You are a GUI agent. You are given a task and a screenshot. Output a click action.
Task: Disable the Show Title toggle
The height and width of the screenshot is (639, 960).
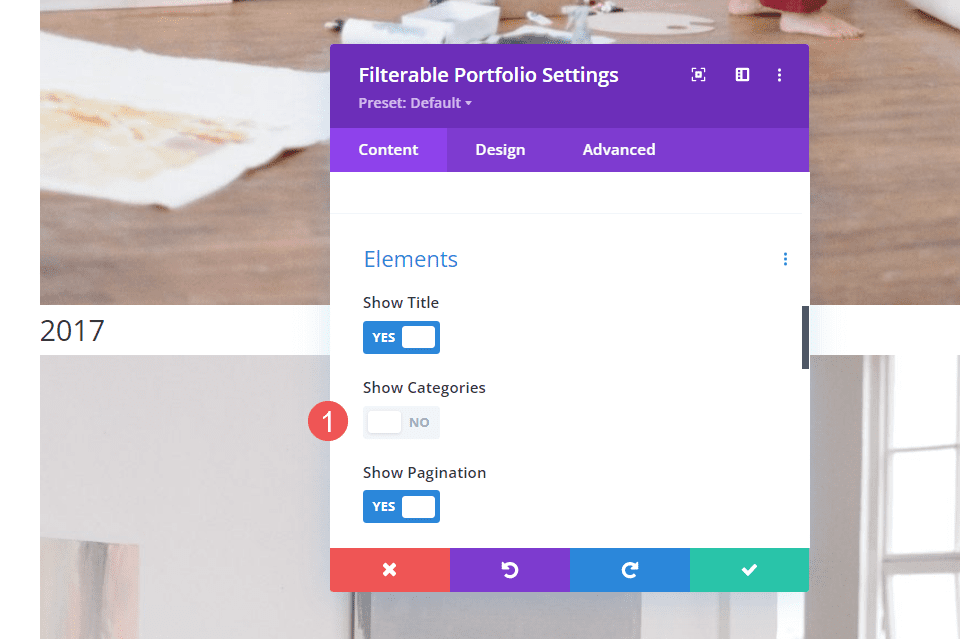point(401,337)
